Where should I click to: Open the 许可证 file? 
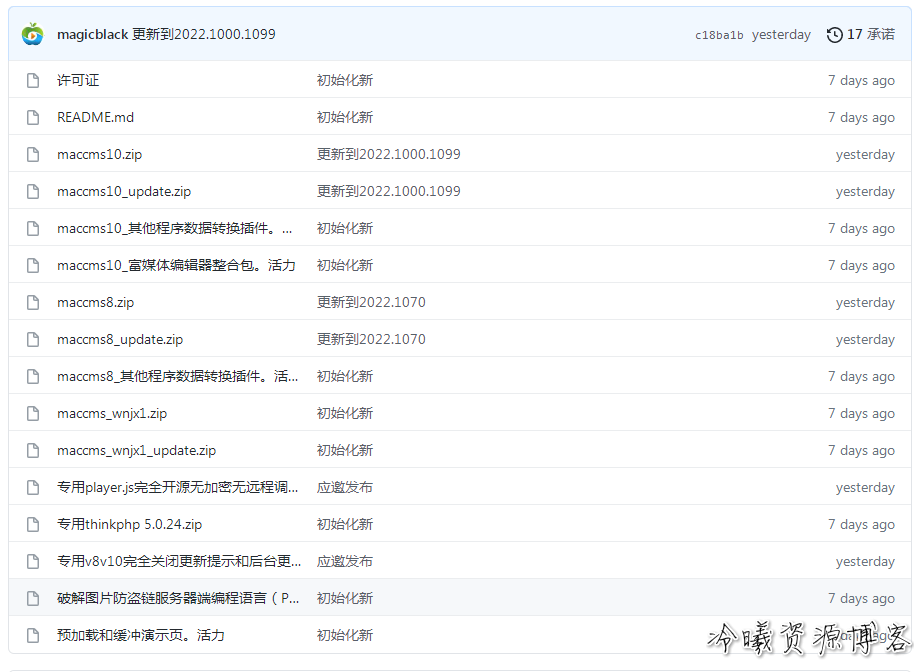pyautogui.click(x=78, y=80)
